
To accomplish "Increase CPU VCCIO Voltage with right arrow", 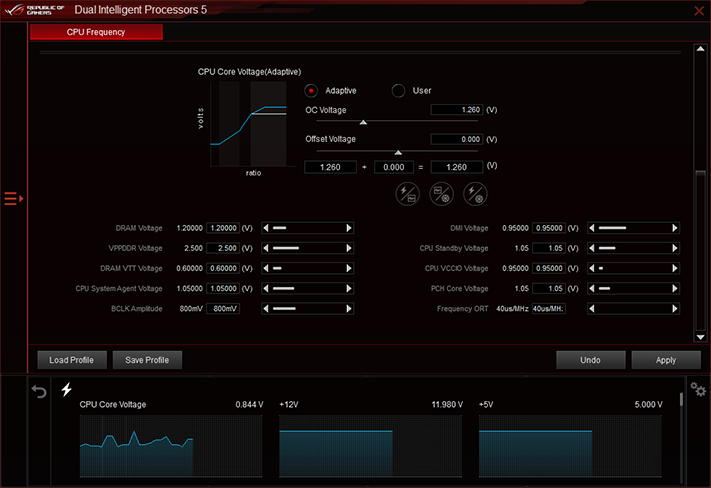I will click(x=675, y=268).
